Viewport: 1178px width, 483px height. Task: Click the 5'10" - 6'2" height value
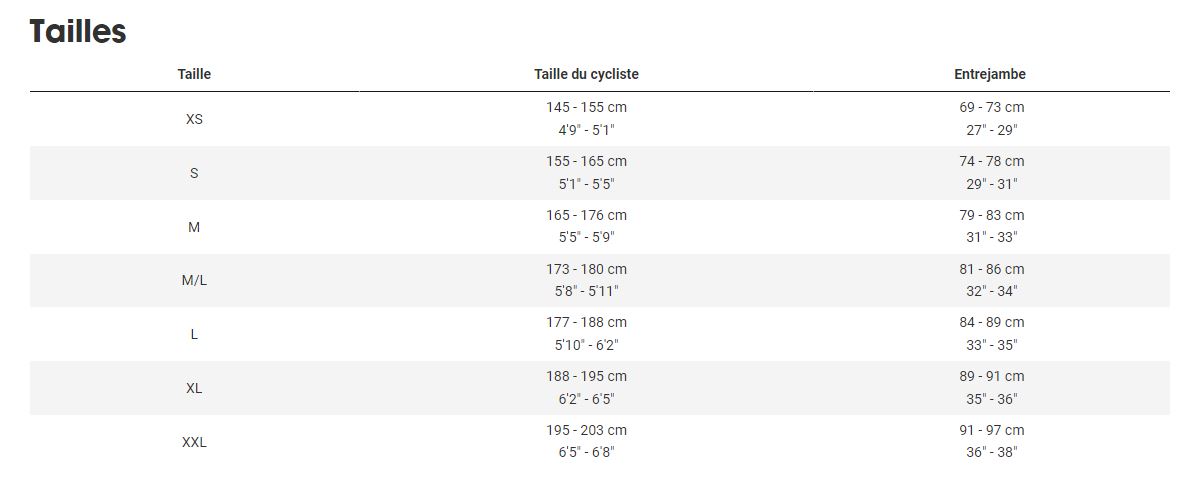(586, 345)
